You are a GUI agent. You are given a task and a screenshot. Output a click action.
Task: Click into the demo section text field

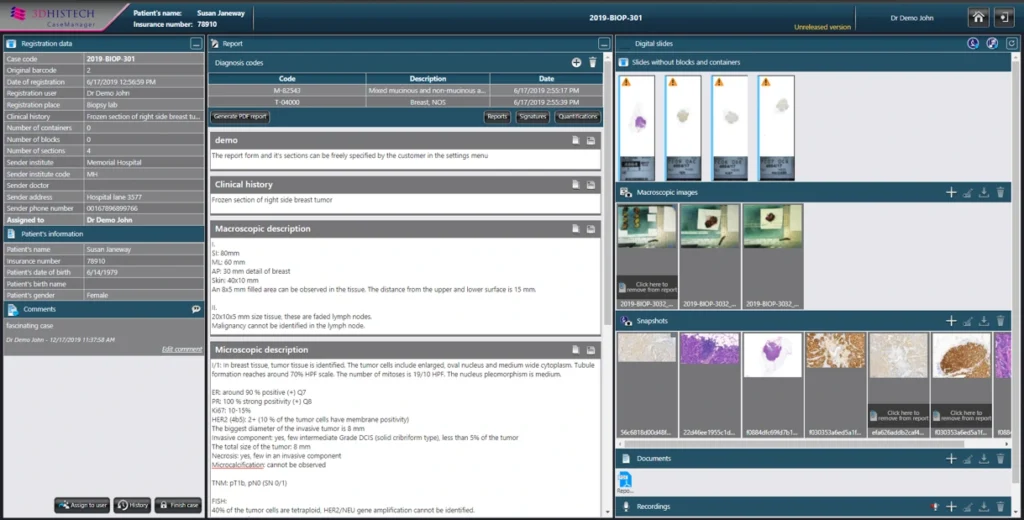[406, 158]
